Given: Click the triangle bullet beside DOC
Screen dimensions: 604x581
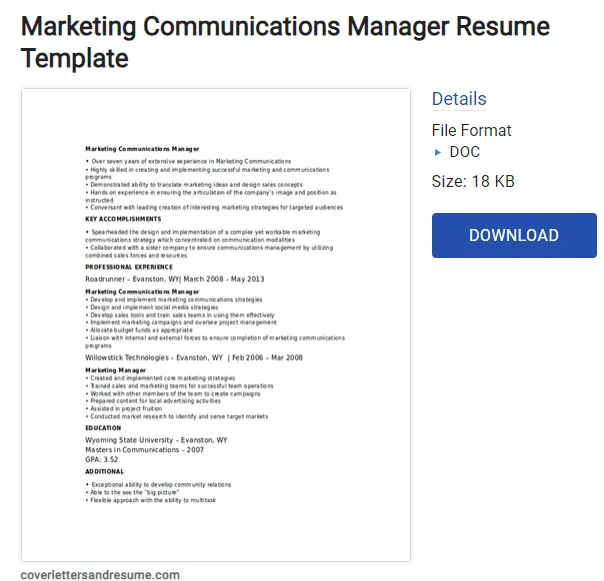Looking at the screenshot, I should (437, 152).
